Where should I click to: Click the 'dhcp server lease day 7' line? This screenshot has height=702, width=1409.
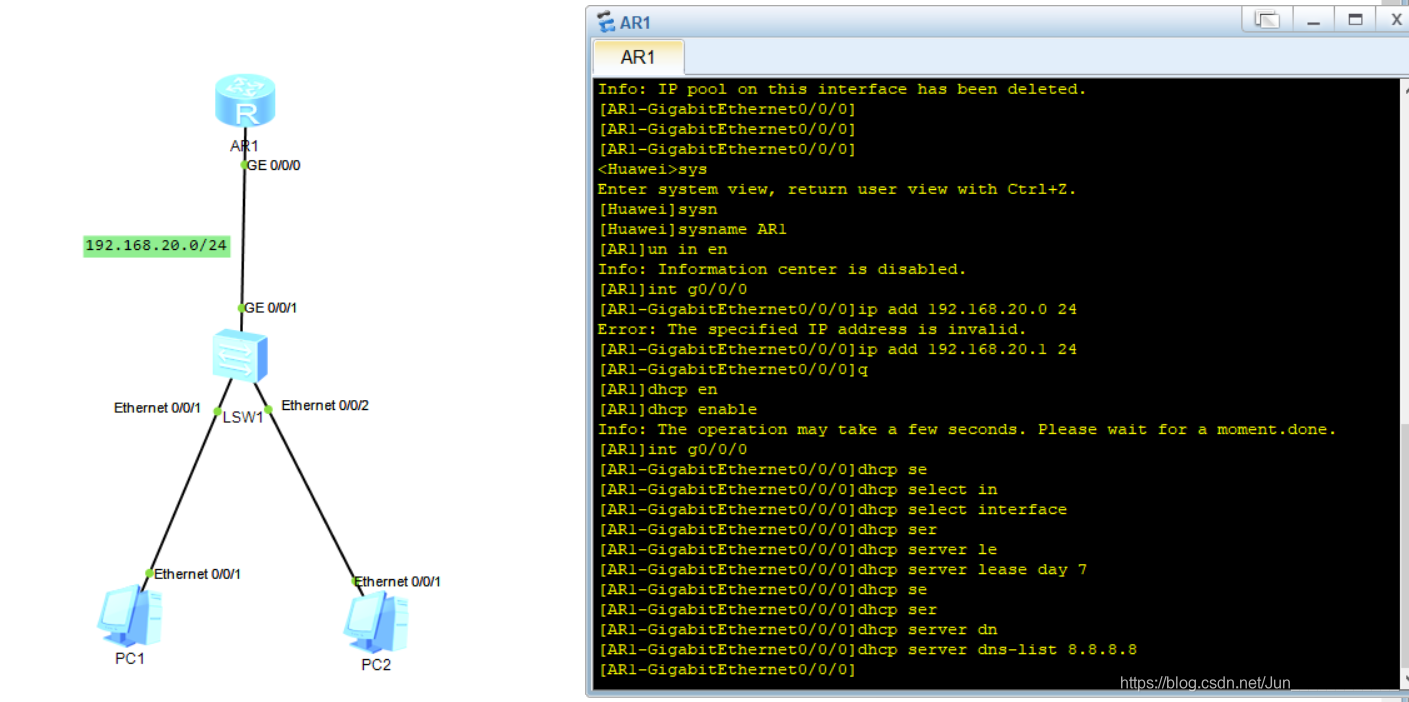pyautogui.click(x=842, y=569)
